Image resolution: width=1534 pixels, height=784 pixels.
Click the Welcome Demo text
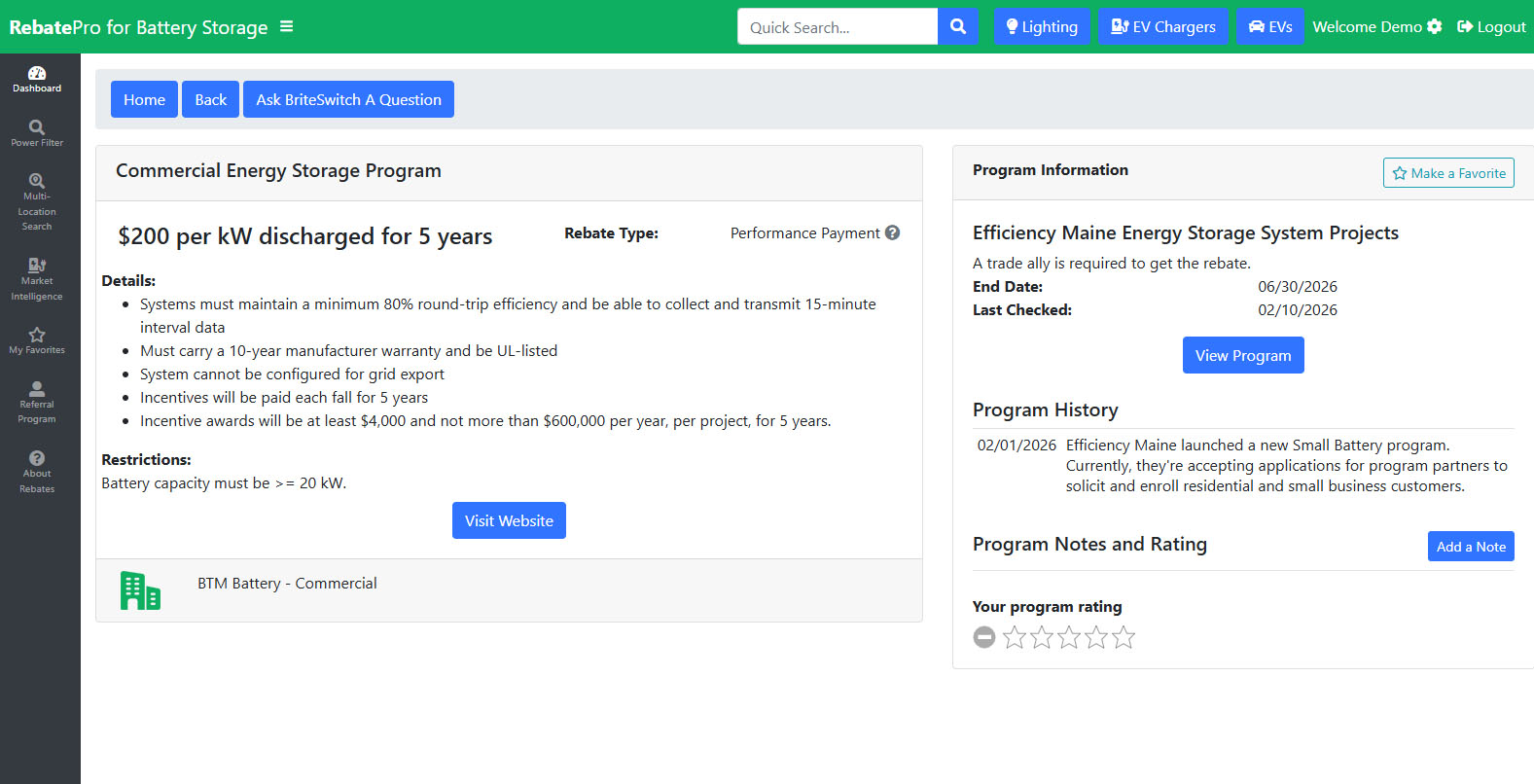(x=1367, y=26)
